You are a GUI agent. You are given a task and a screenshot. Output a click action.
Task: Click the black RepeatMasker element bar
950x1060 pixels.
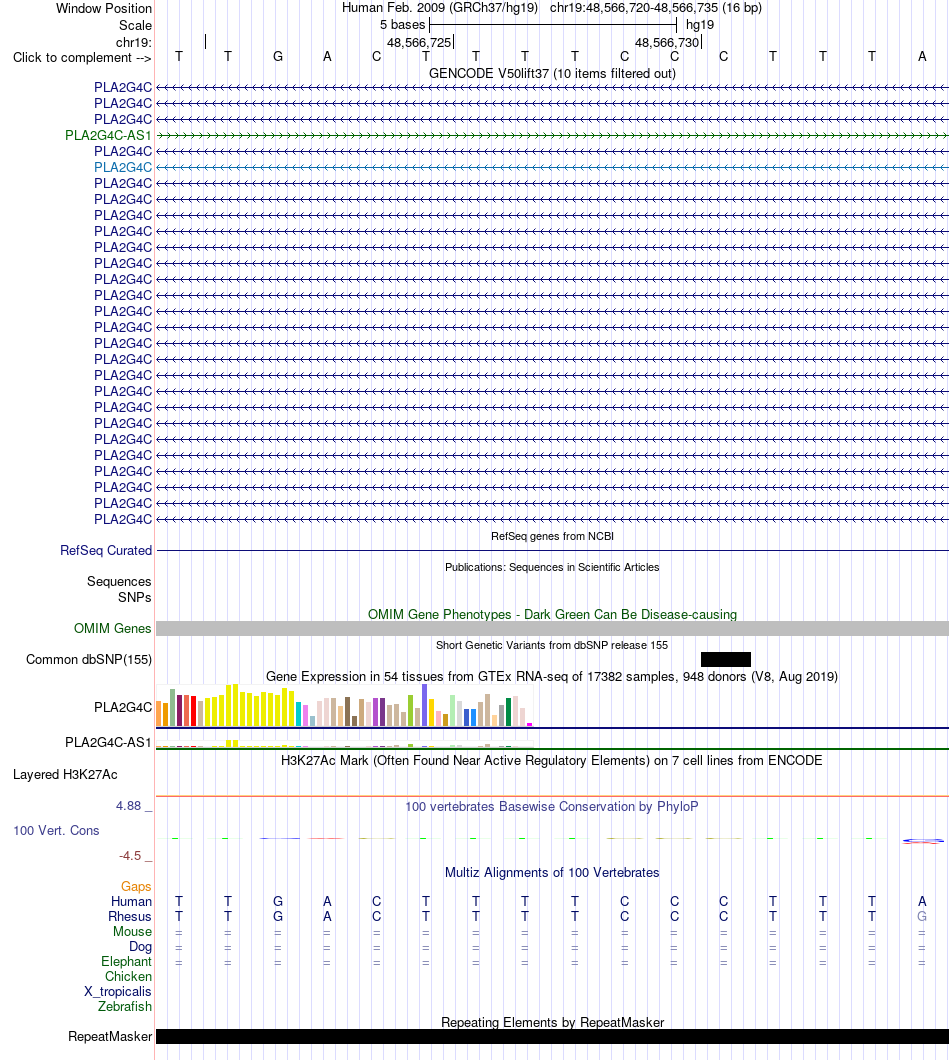tap(552, 1036)
